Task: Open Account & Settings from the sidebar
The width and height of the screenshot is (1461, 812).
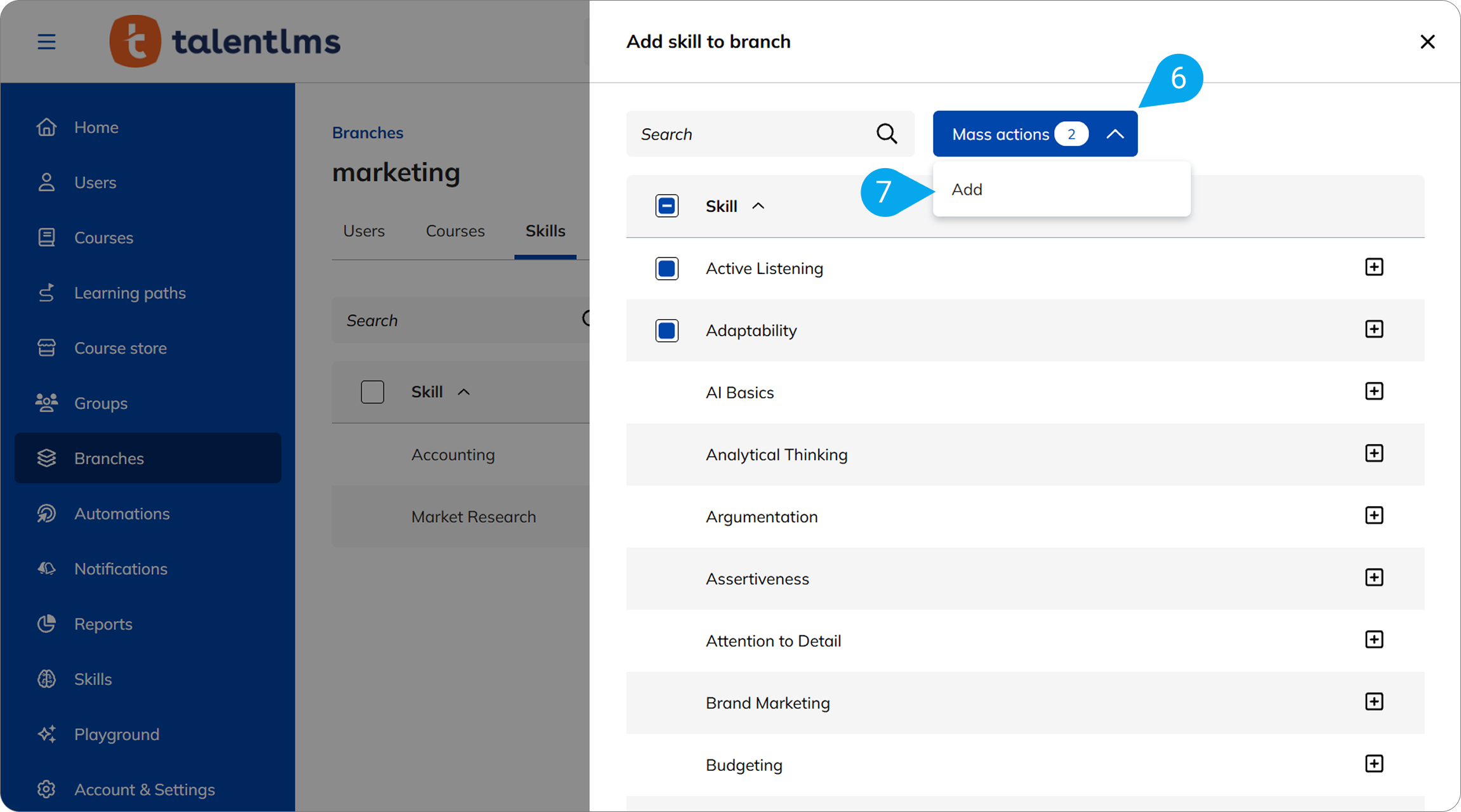Action: 148,789
